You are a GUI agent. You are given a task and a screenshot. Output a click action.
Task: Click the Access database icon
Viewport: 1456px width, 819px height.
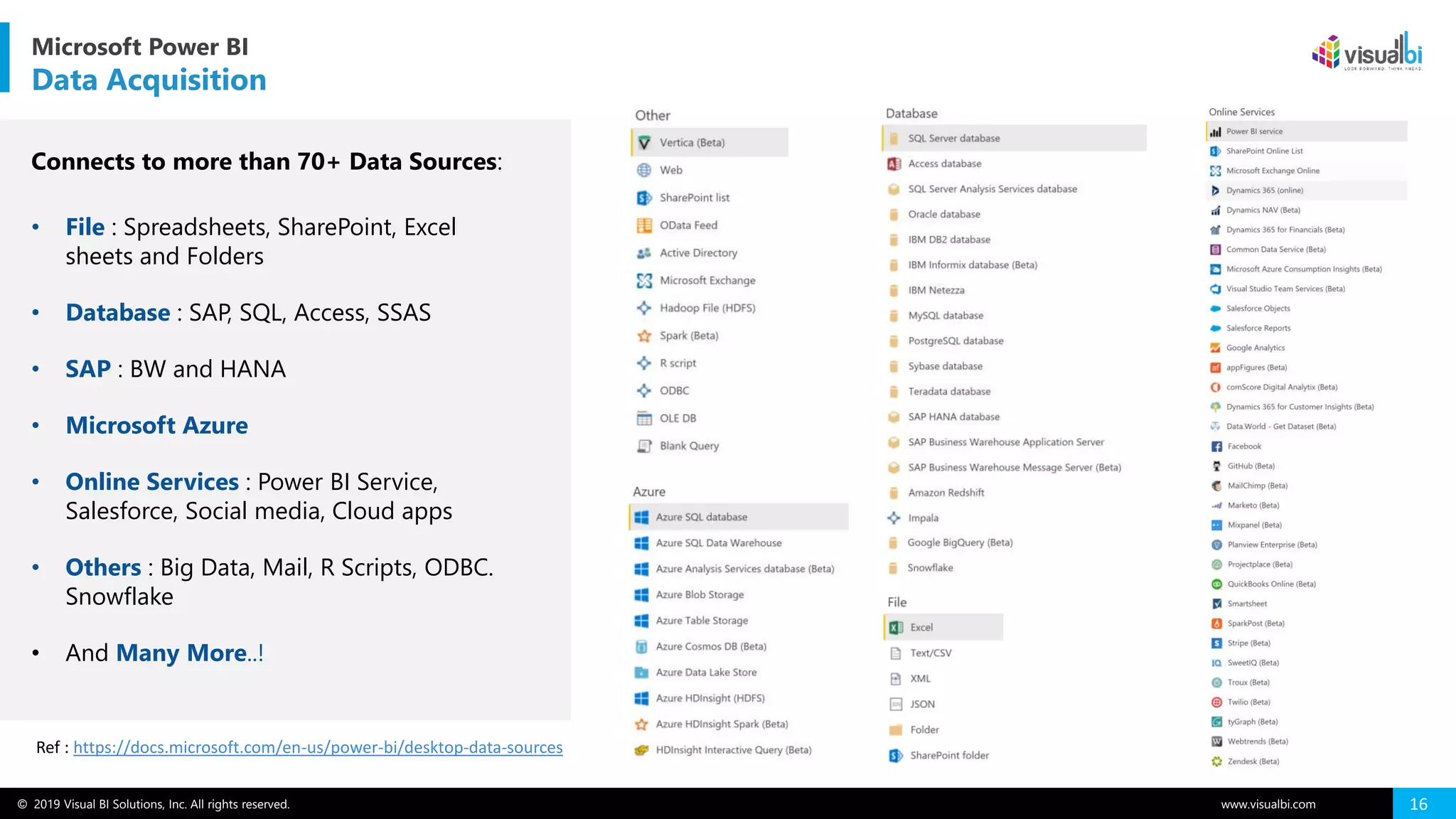[894, 164]
